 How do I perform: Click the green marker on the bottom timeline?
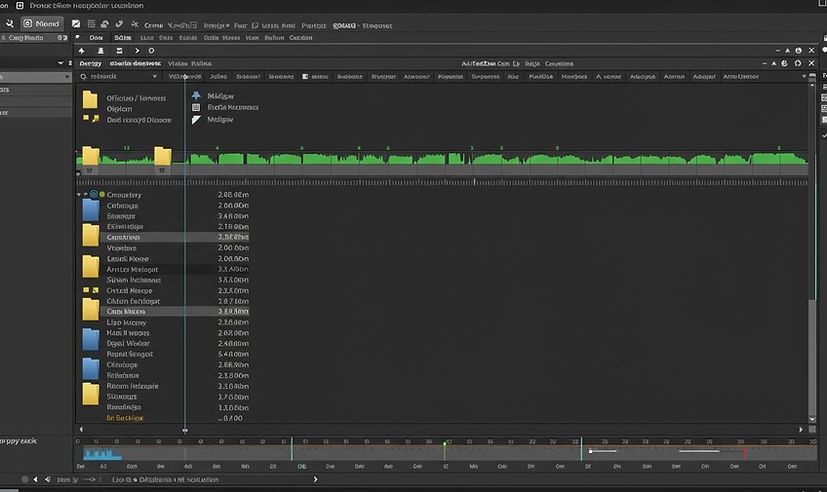point(445,450)
